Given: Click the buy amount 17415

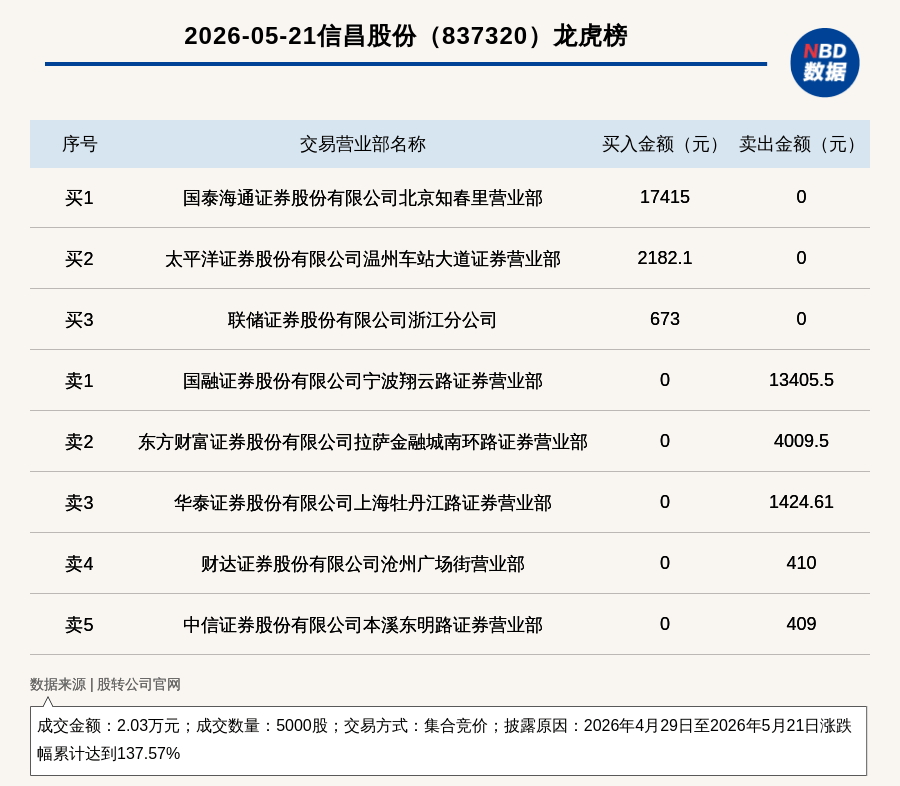Looking at the screenshot, I should pyautogui.click(x=665, y=197).
